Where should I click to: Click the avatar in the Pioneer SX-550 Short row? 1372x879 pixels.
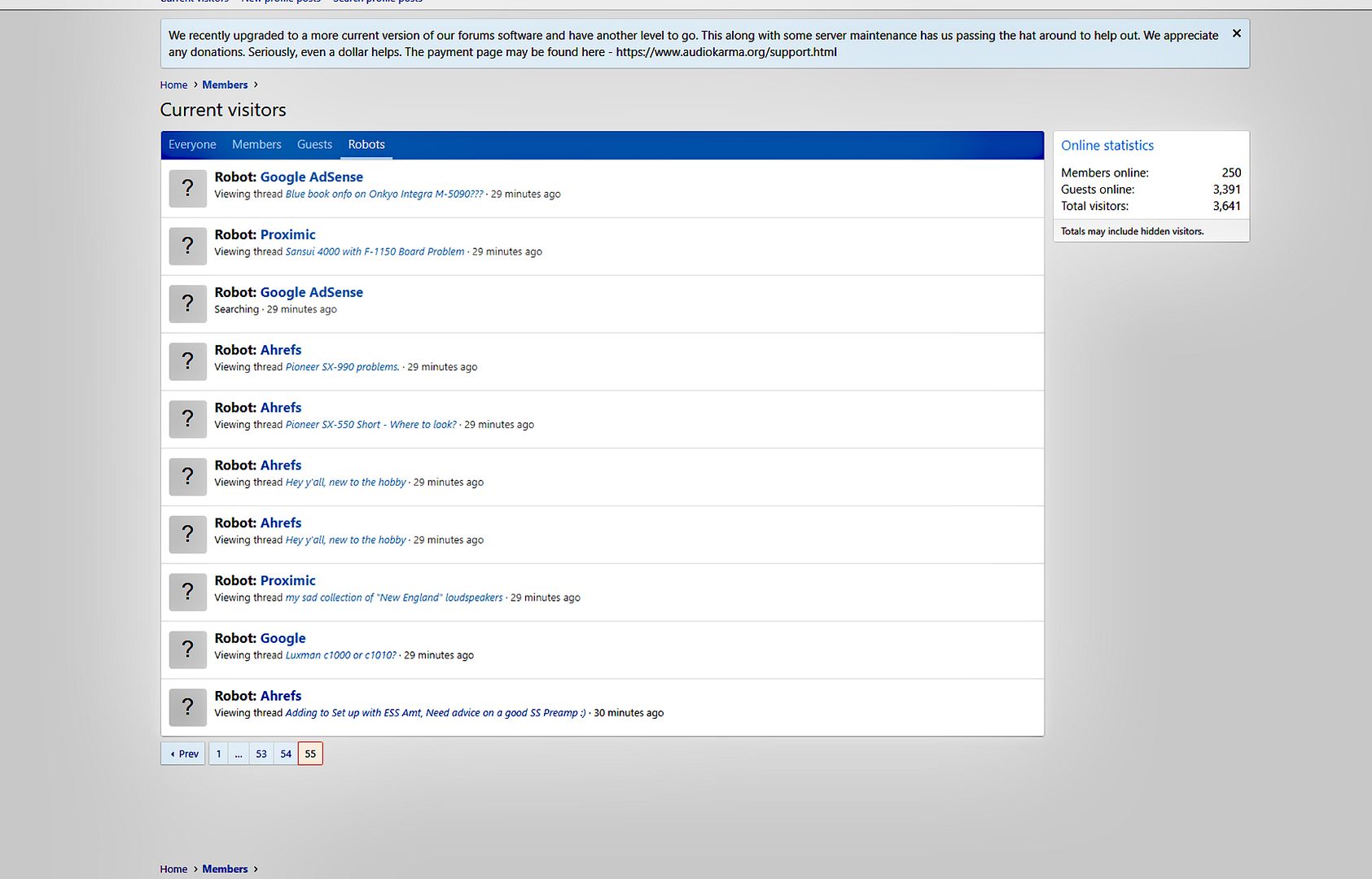pyautogui.click(x=187, y=419)
